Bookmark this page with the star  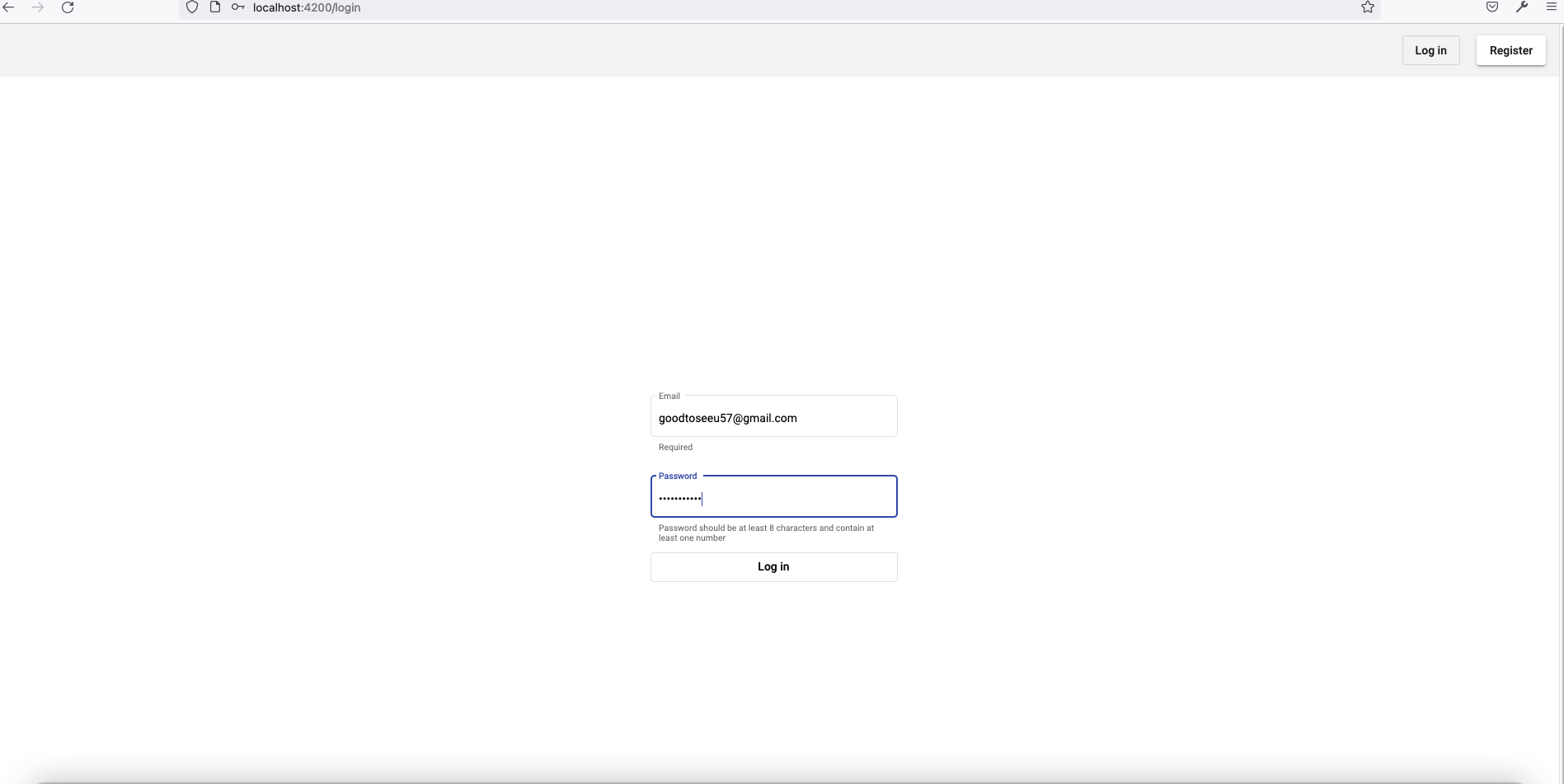(x=1367, y=7)
